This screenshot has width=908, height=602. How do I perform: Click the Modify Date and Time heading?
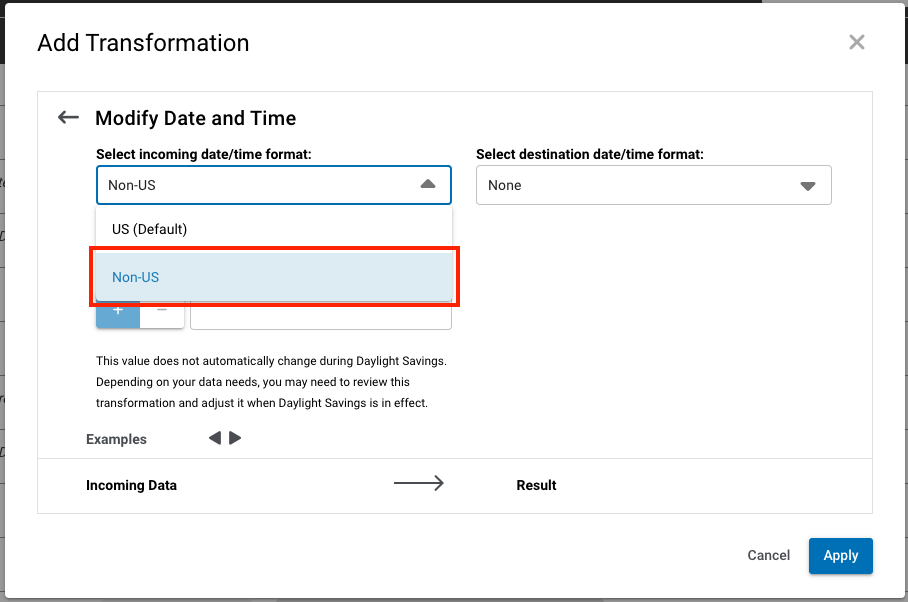(x=195, y=118)
